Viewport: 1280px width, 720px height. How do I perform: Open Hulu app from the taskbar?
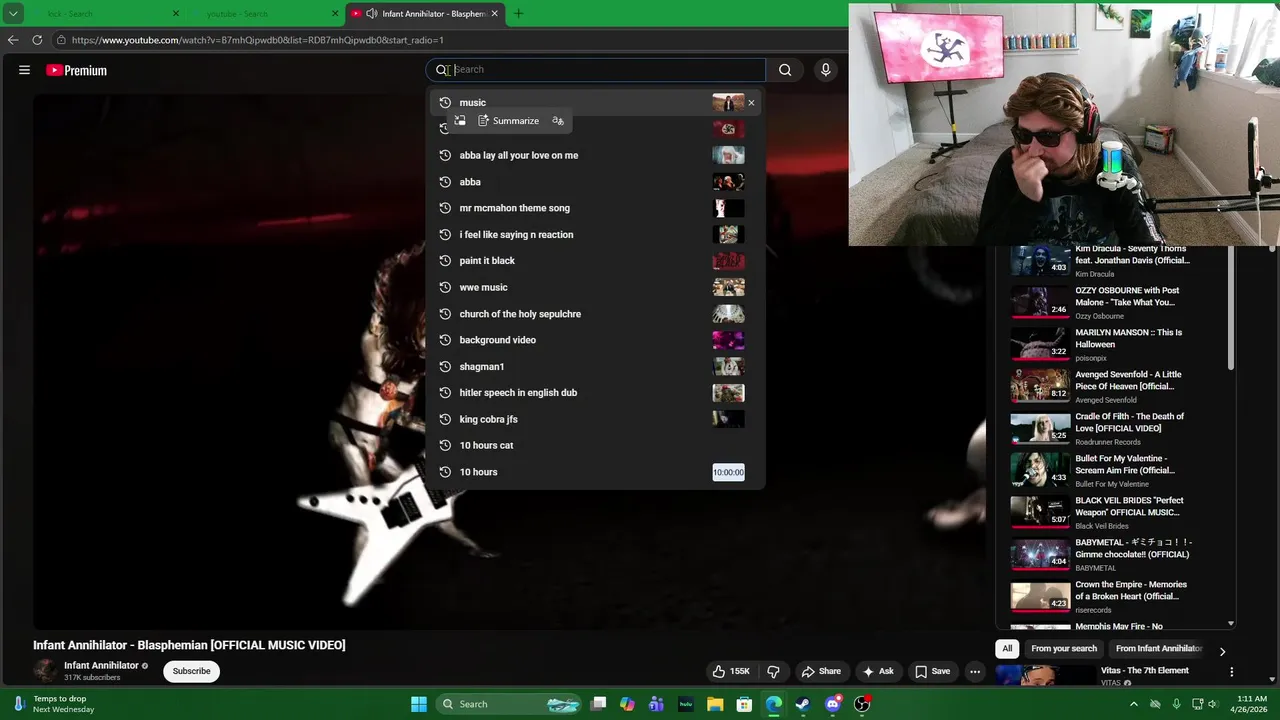686,704
